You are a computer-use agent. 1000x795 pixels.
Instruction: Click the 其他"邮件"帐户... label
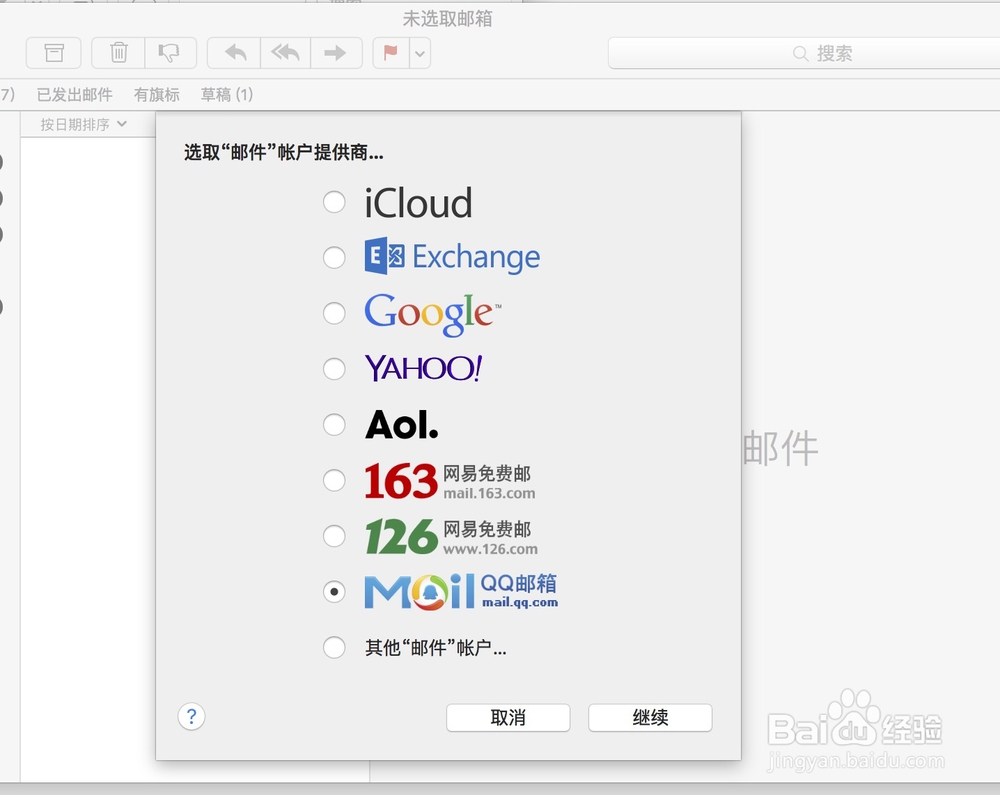pos(436,648)
